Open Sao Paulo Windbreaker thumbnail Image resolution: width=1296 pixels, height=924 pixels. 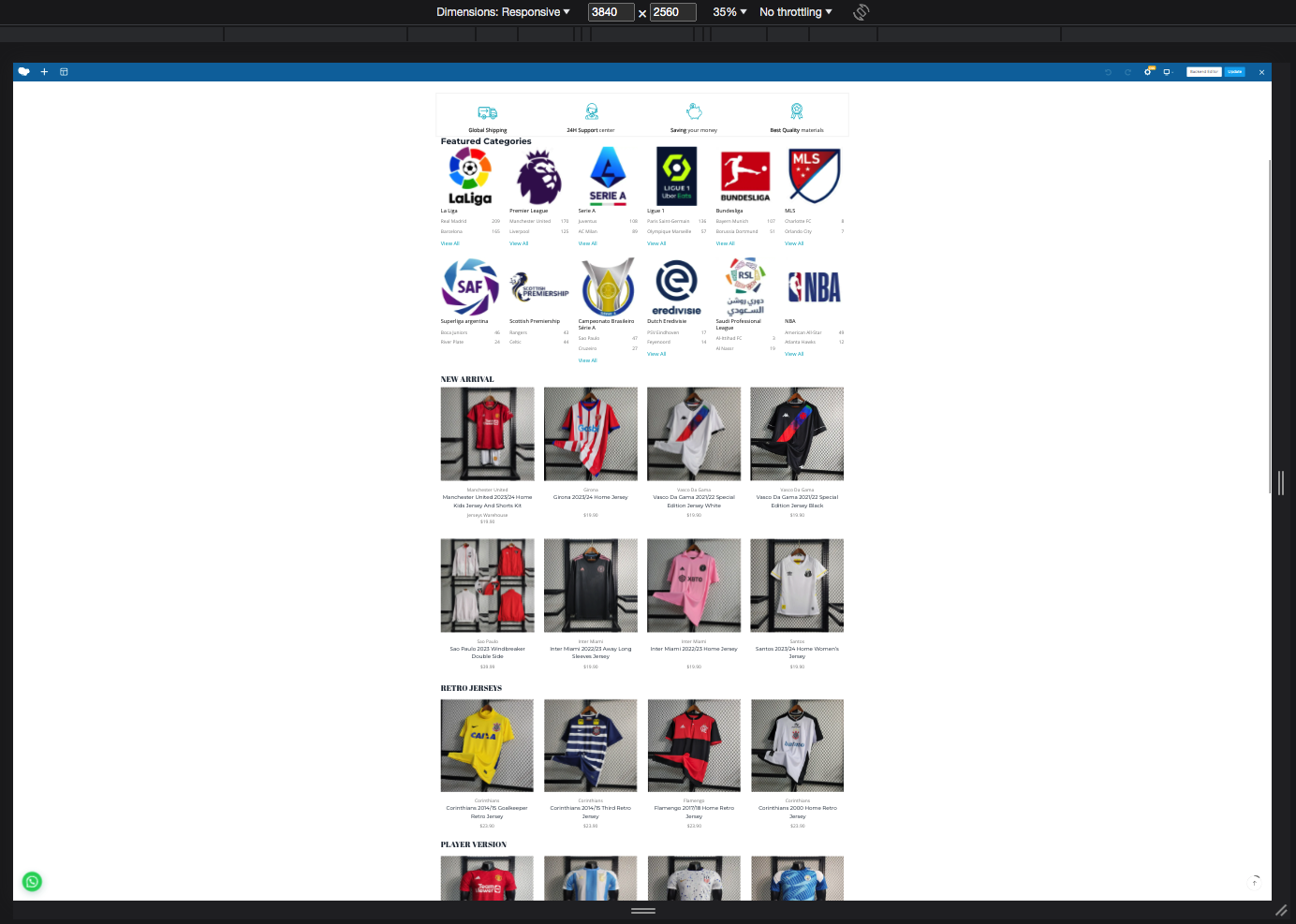(x=488, y=586)
